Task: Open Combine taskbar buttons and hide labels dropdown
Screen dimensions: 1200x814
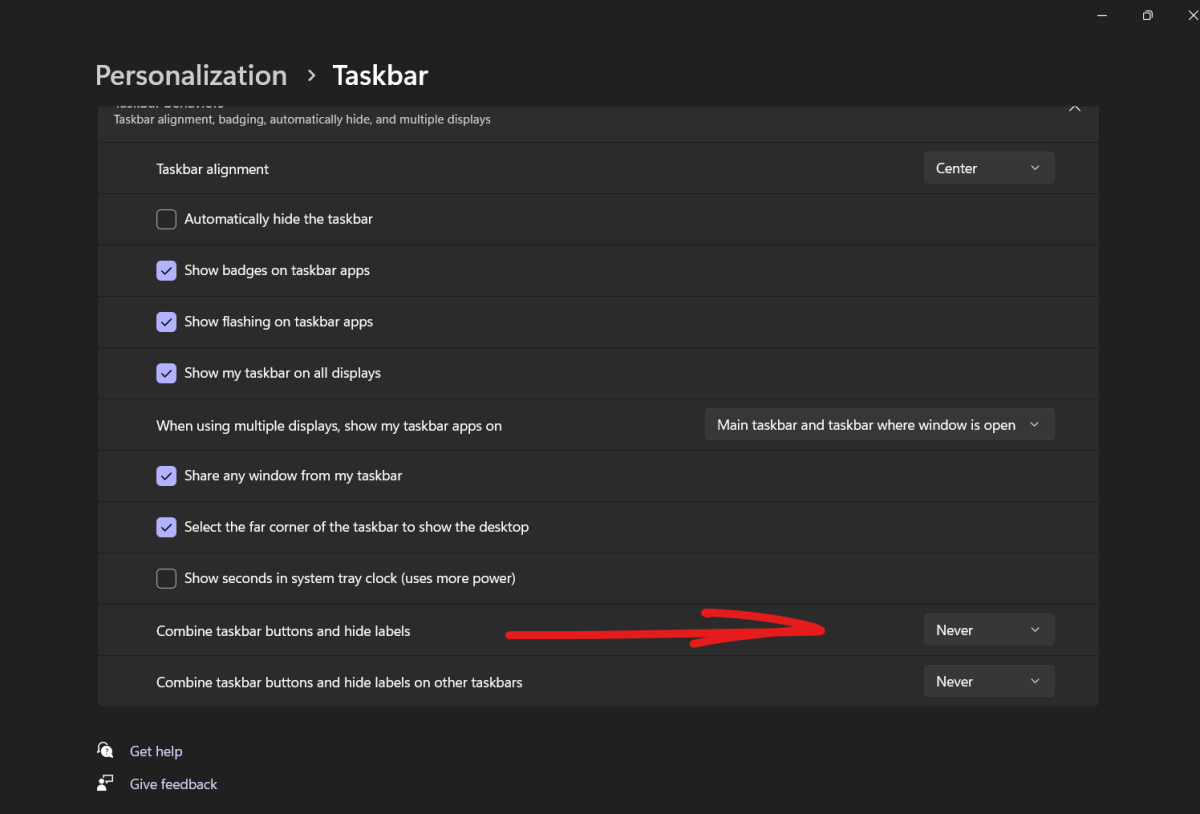Action: (988, 630)
